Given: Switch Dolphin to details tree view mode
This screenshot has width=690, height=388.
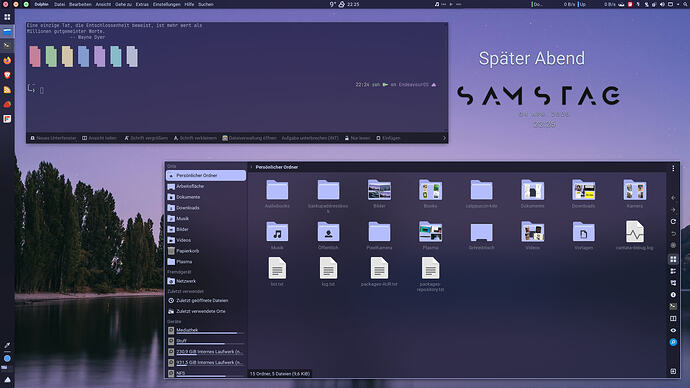Looking at the screenshot, I should click(673, 283).
